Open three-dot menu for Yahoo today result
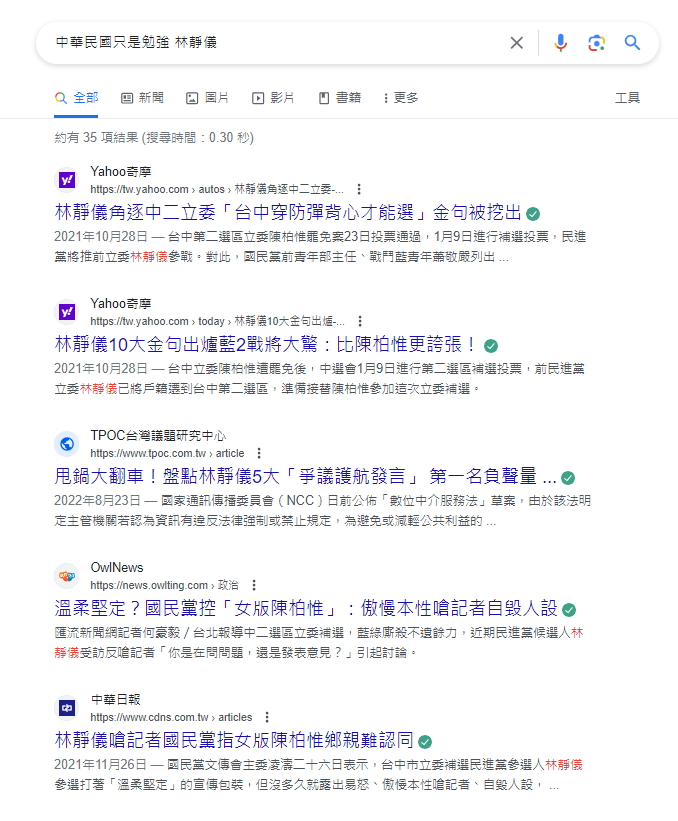The width and height of the screenshot is (678, 821). (360, 321)
